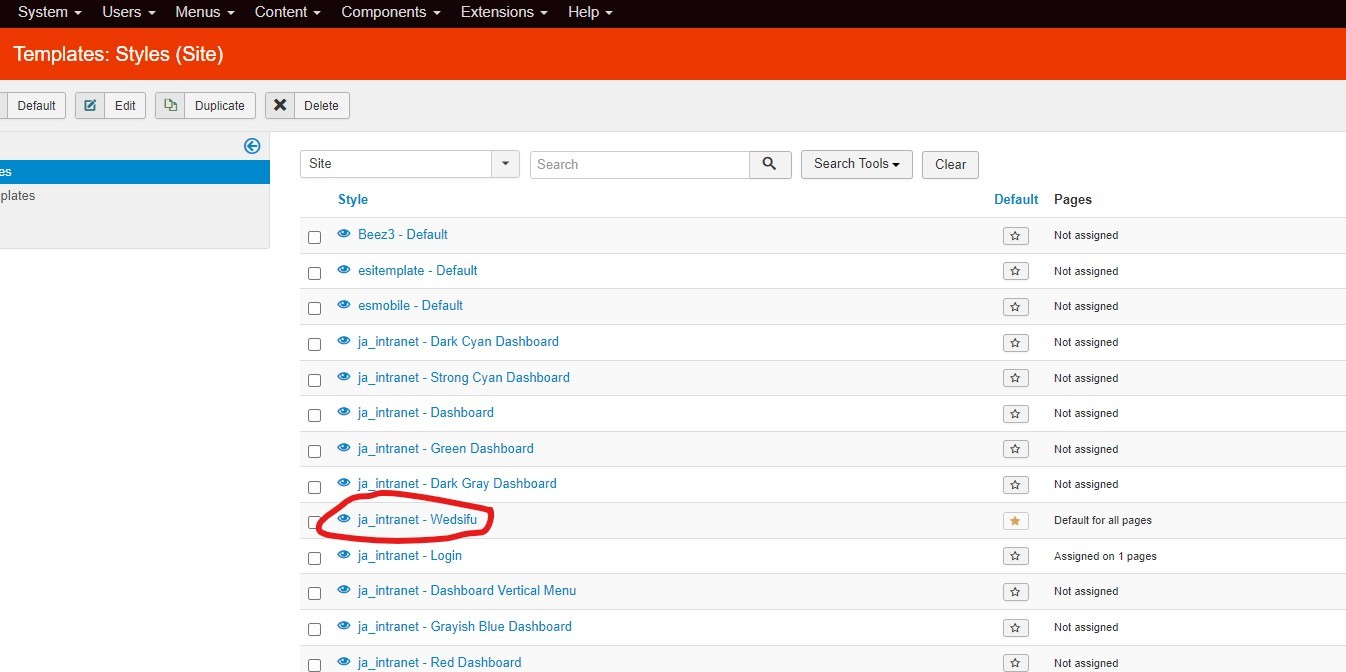
Task: Select ja_intranet - Dashboard row checkbox
Action: point(314,415)
